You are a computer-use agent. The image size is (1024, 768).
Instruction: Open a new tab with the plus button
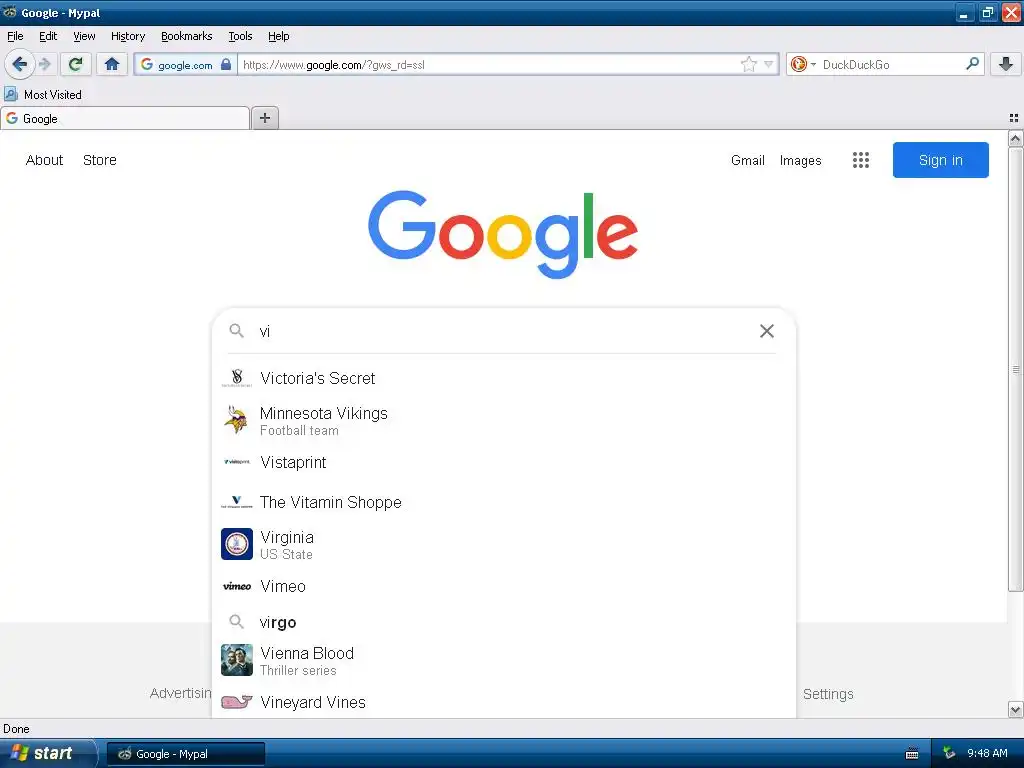[x=264, y=118]
